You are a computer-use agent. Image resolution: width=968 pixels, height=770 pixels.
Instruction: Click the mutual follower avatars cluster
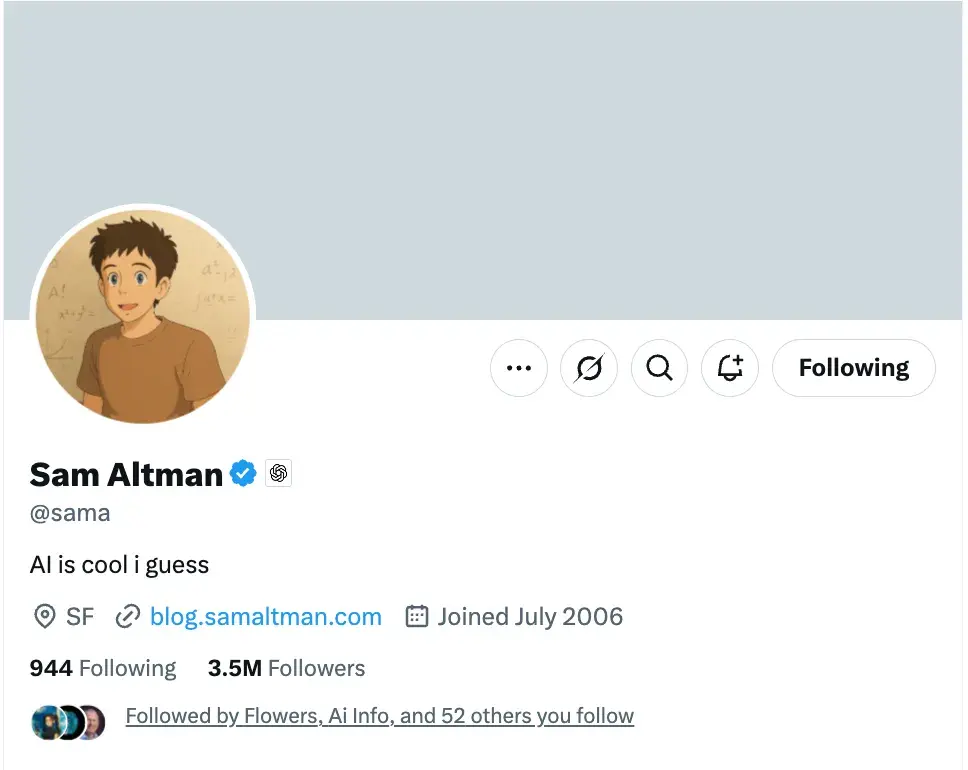point(67,721)
